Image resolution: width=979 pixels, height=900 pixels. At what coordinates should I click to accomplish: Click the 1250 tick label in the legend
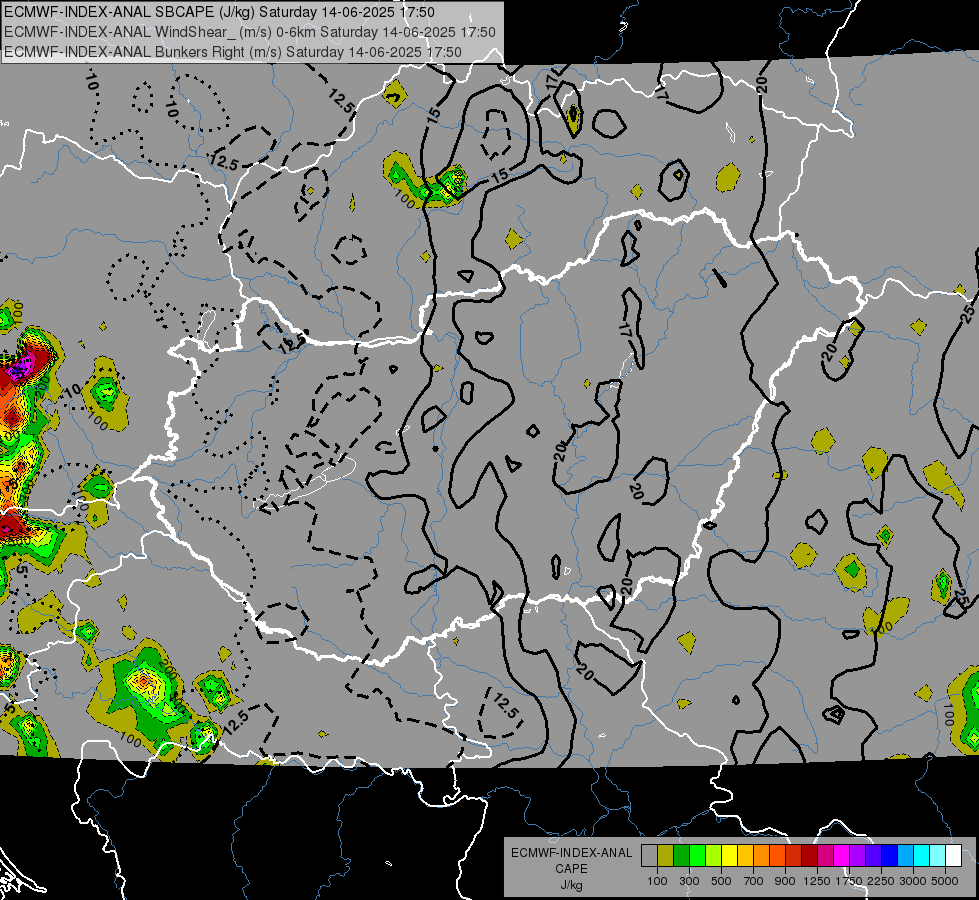click(x=817, y=881)
